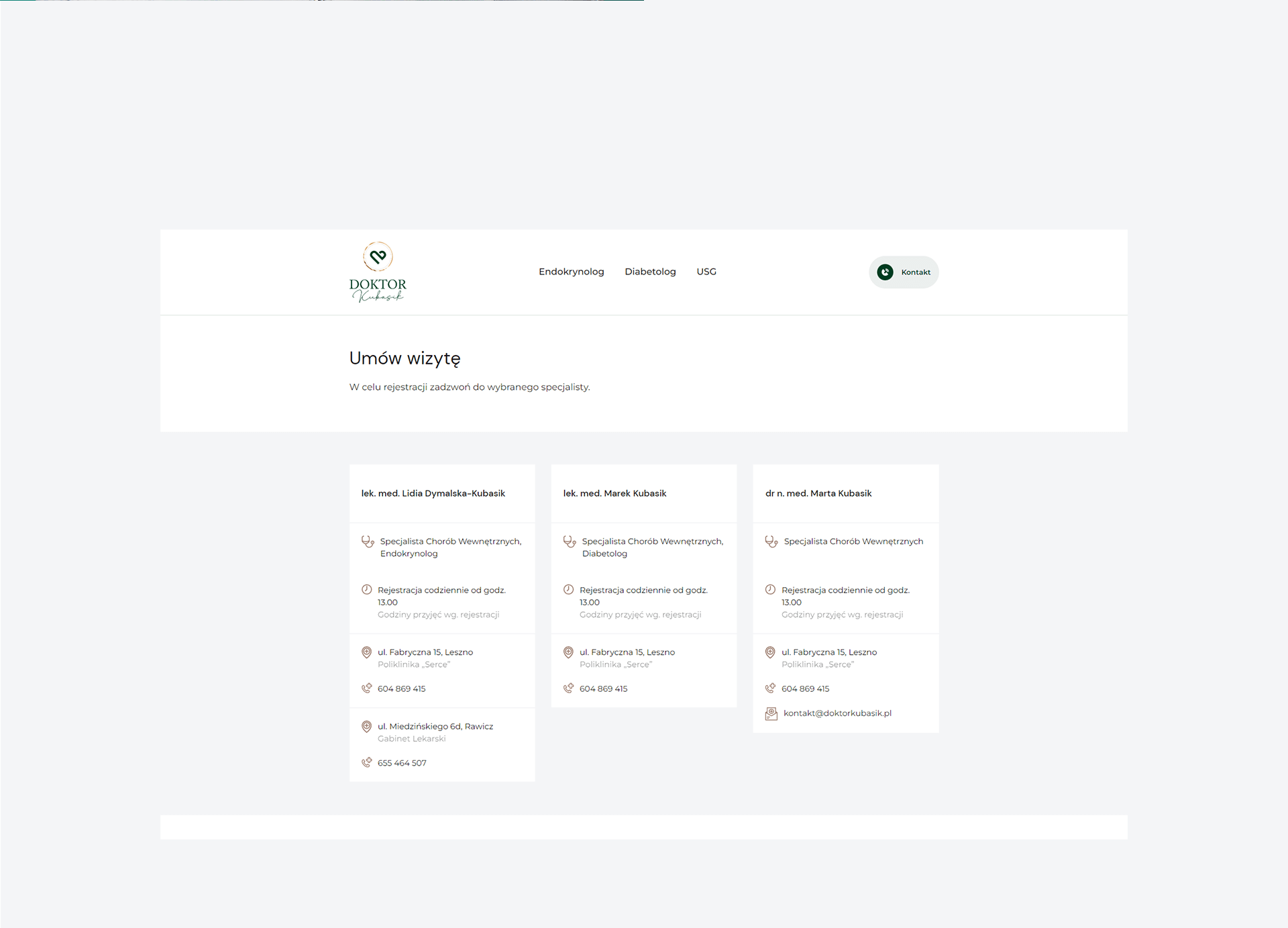The image size is (1288, 928).
Task: Click the 604 869 415 number in Lidia's card
Action: point(401,689)
